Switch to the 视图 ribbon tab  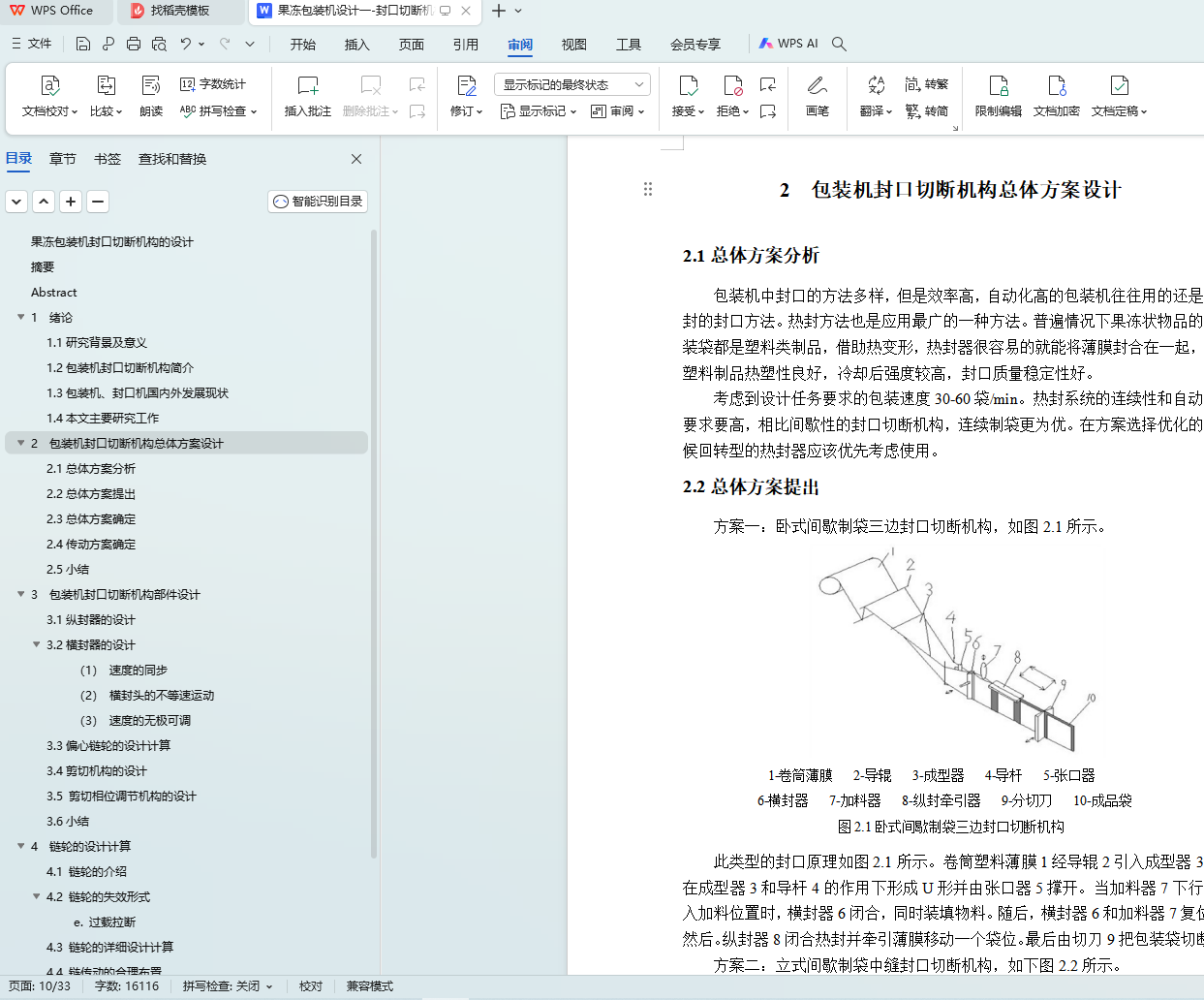coord(574,44)
